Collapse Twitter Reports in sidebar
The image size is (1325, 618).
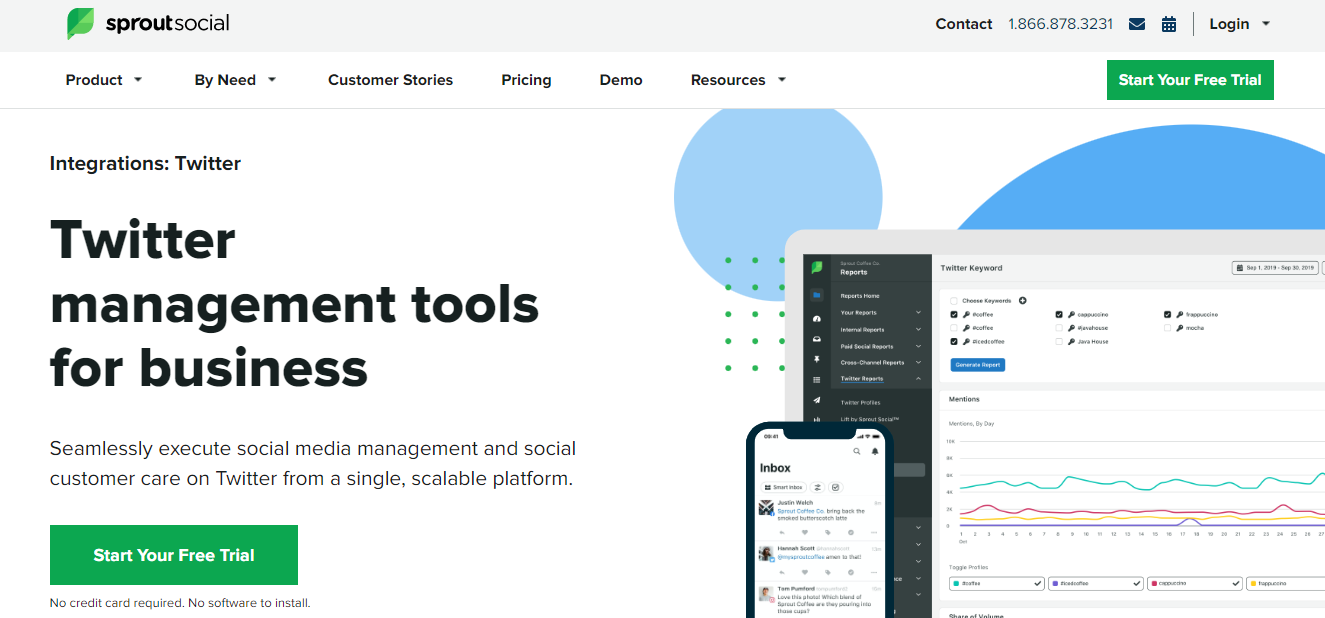[x=881, y=379]
